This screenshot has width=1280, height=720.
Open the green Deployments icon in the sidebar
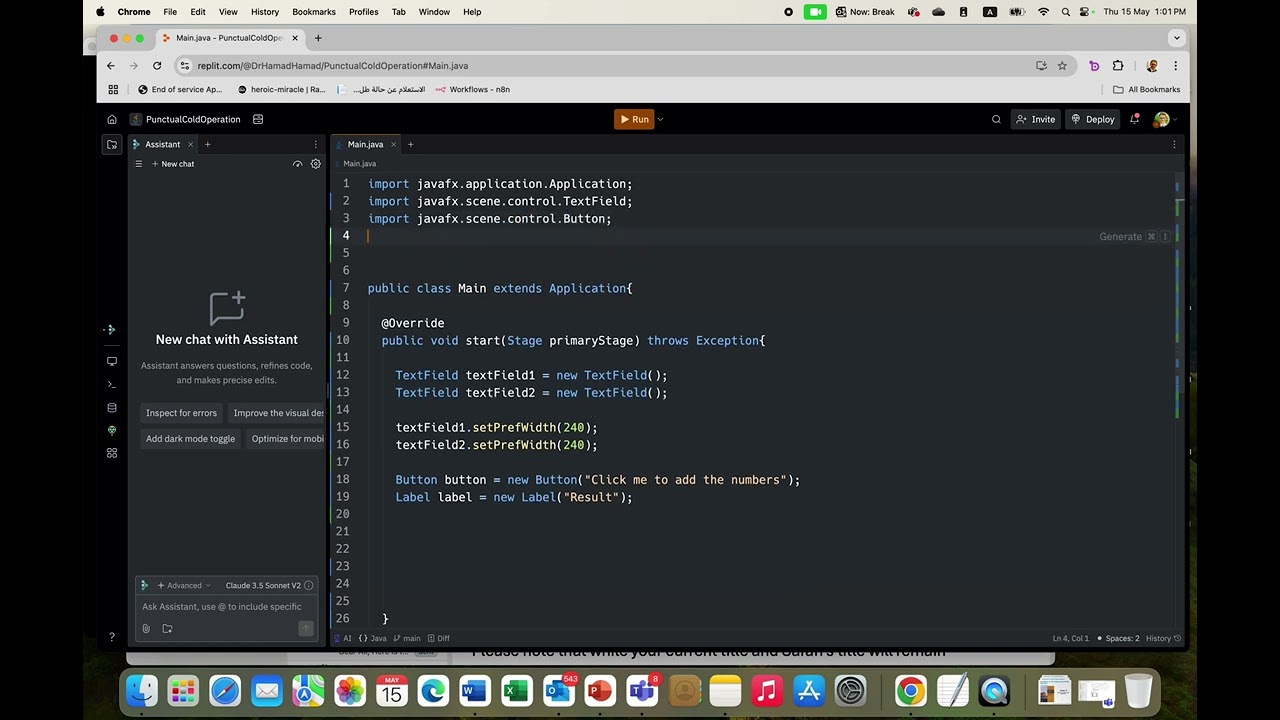click(x=112, y=430)
